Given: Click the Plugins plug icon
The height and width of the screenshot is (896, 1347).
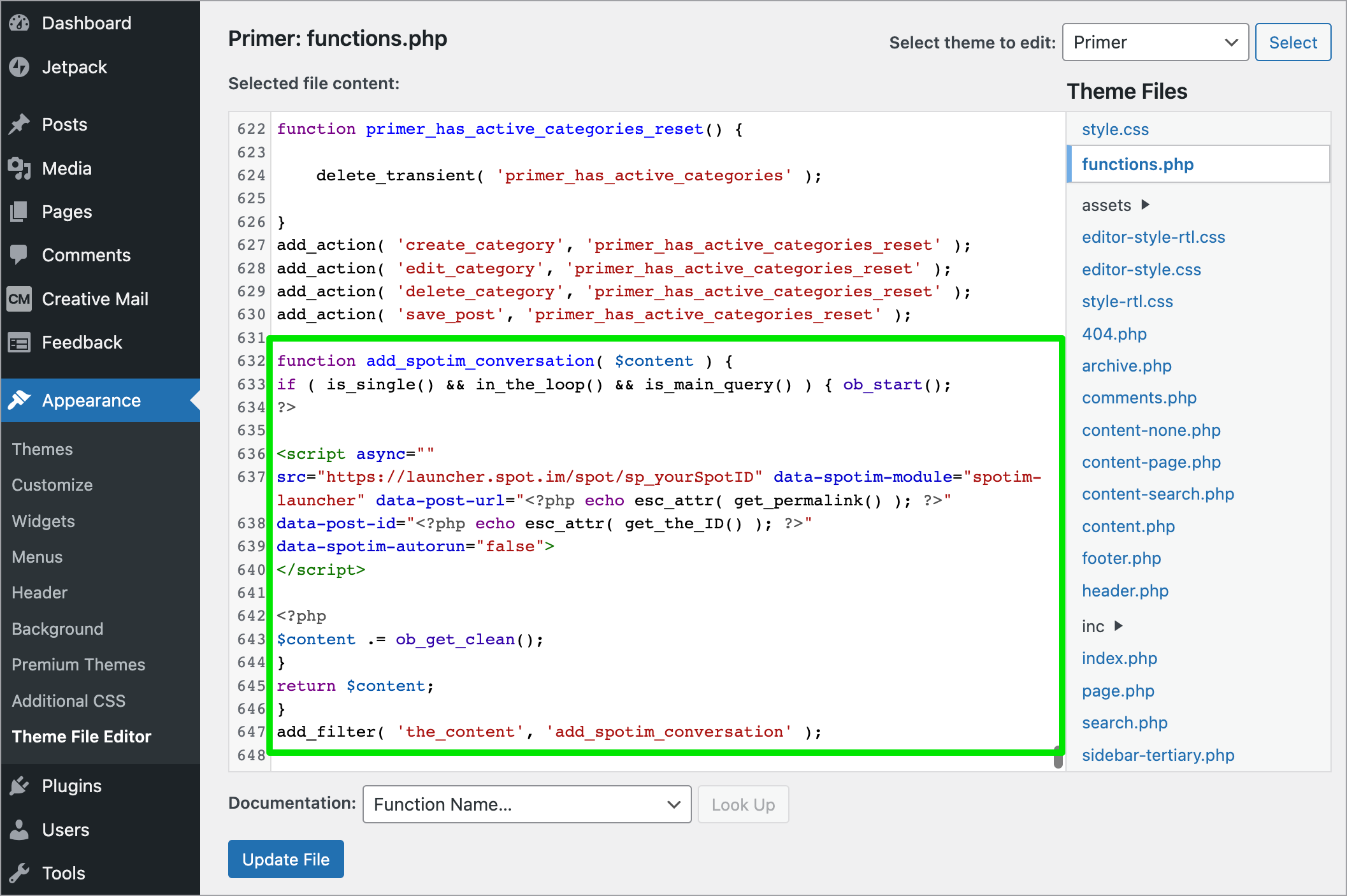Looking at the screenshot, I should coord(19,786).
